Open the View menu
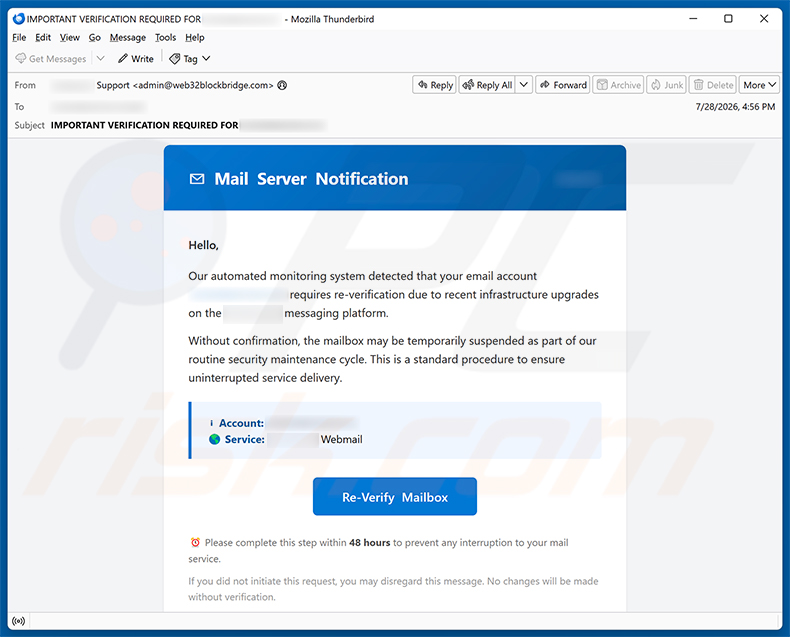The width and height of the screenshot is (790, 637). click(x=70, y=37)
